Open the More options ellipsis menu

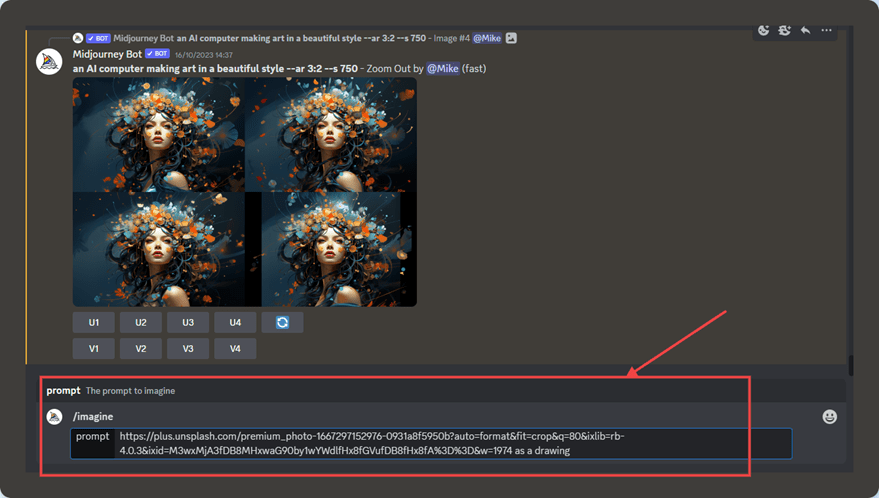tap(827, 30)
